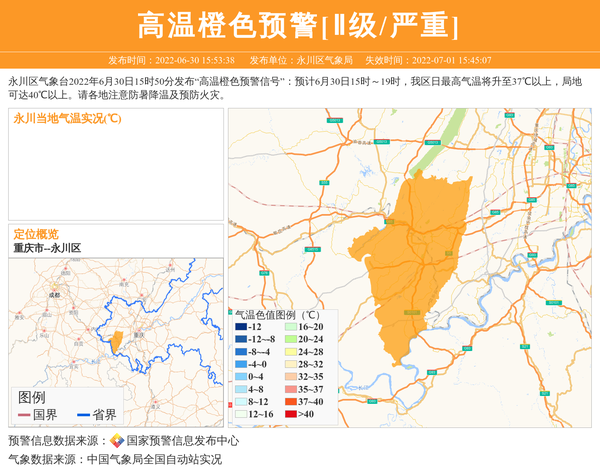This screenshot has height=471, width=600.
Task: Click the 重庆 city marker on overview map
Action: pyautogui.click(x=140, y=335)
